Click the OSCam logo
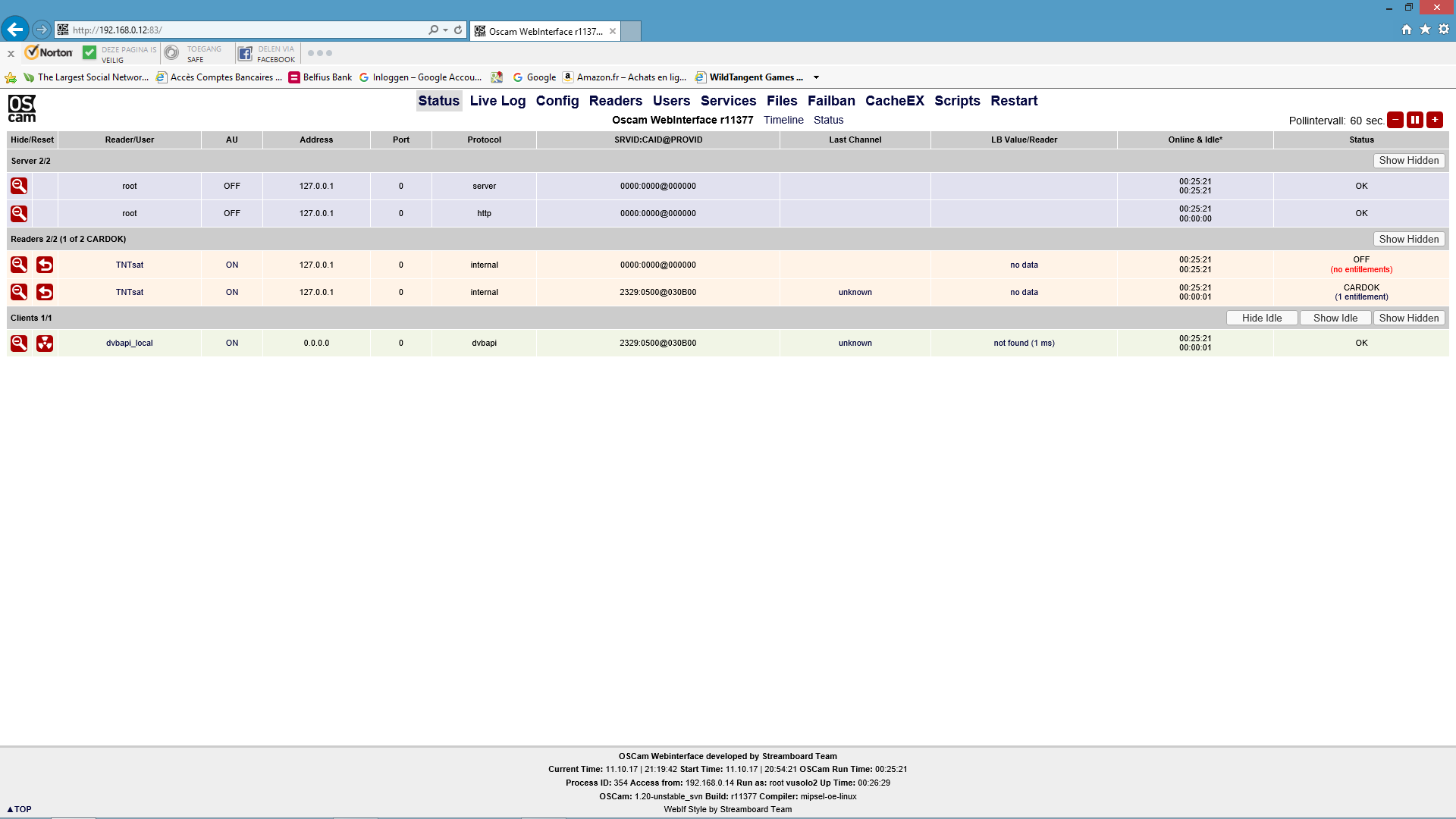Image resolution: width=1456 pixels, height=819 pixels. click(x=22, y=108)
